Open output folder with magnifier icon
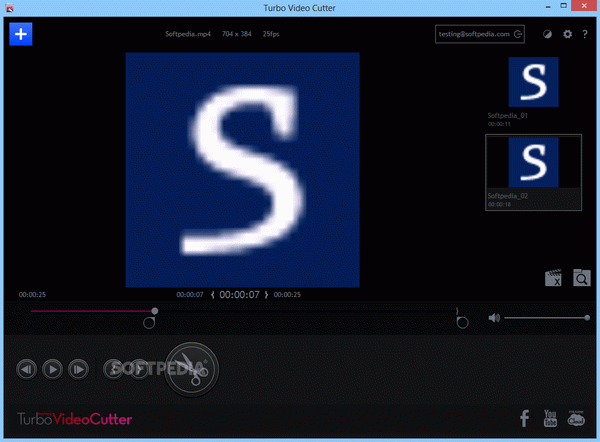 pos(582,278)
